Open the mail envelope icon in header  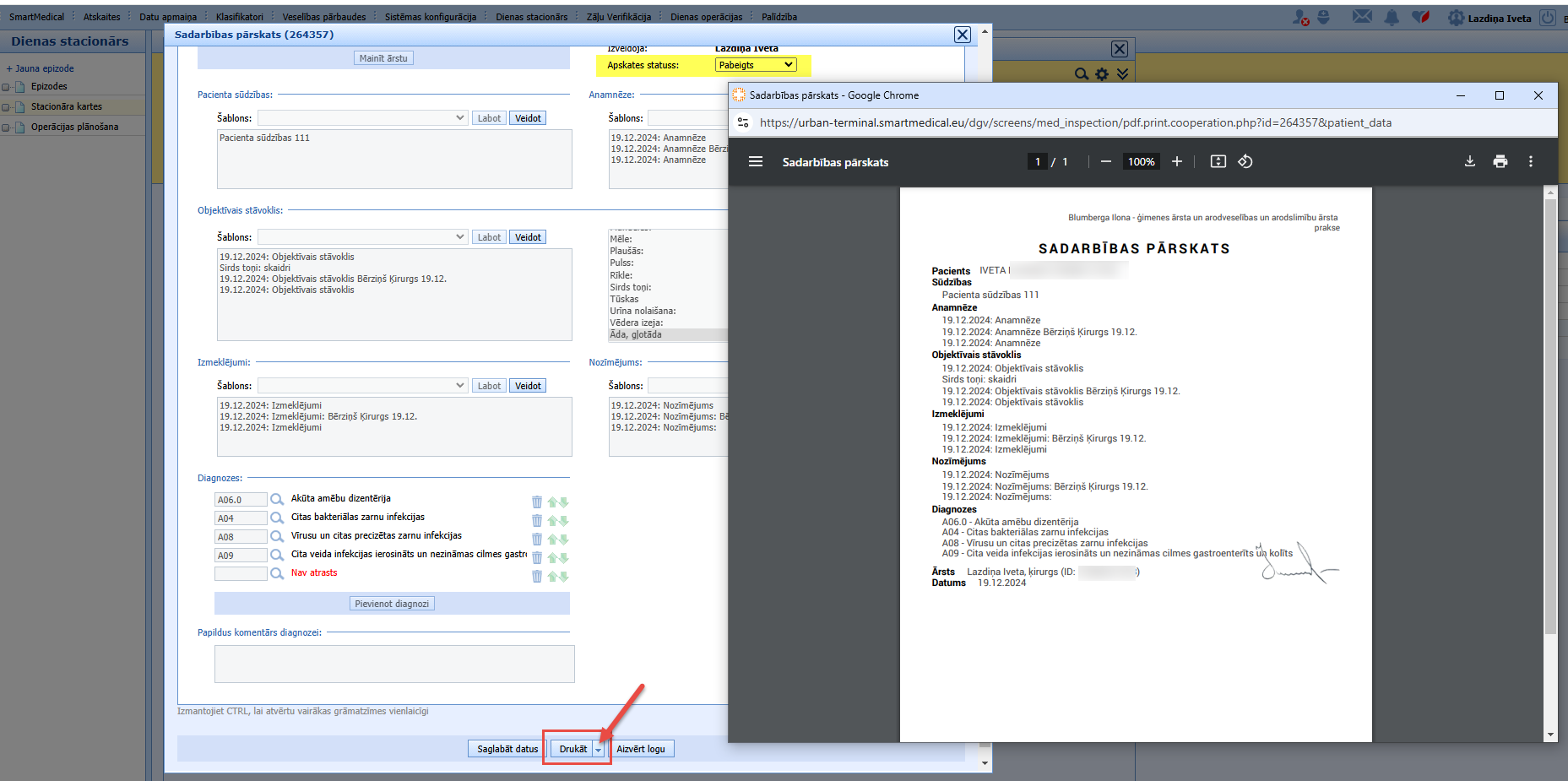pos(1362,17)
